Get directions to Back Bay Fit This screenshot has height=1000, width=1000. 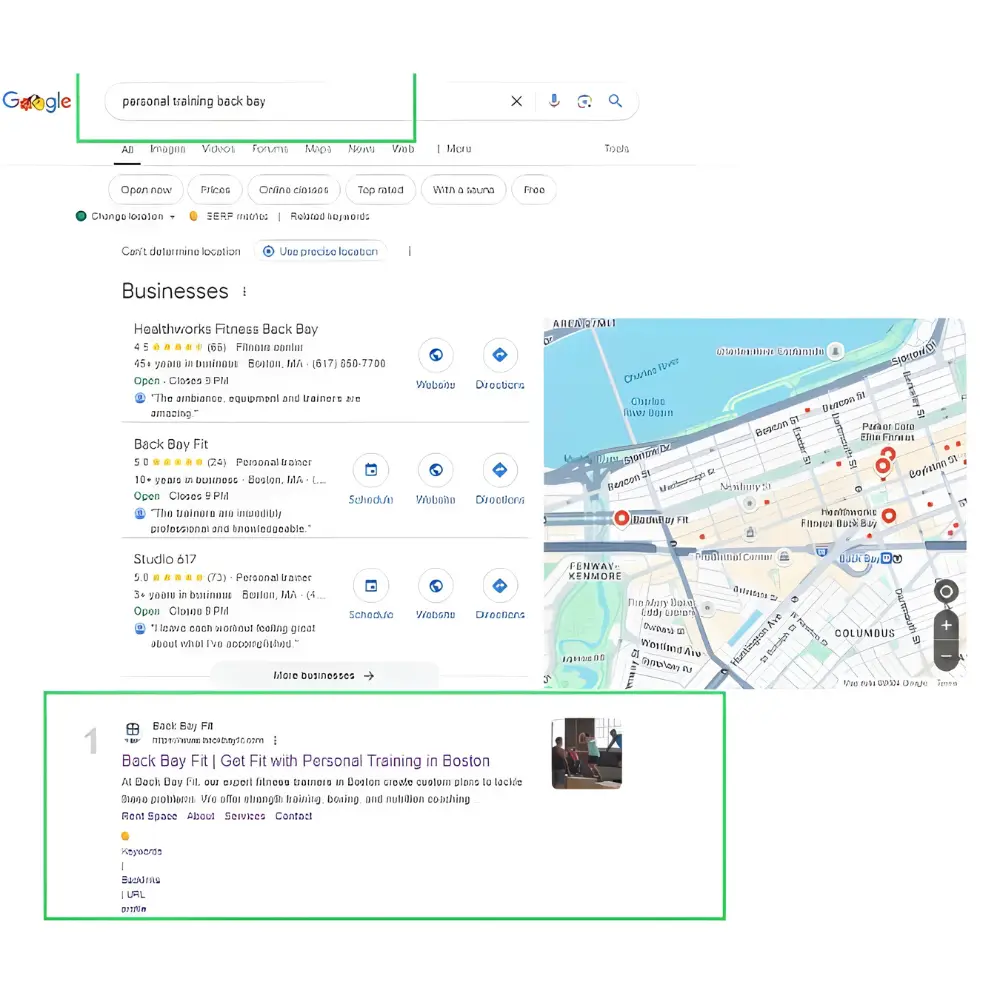[500, 471]
